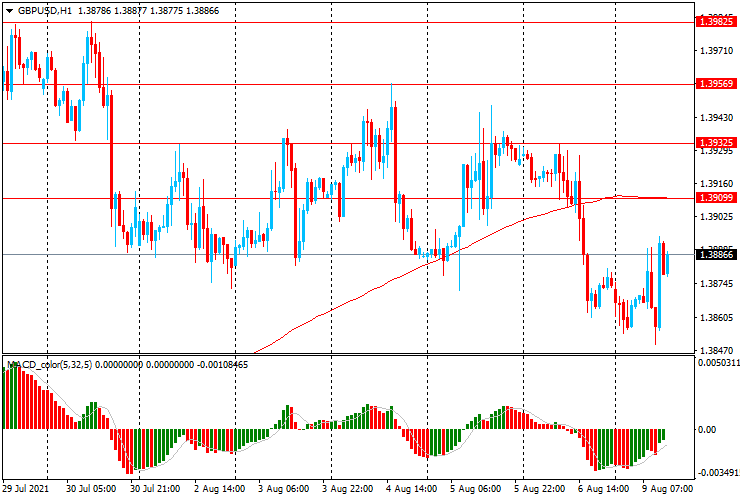Click the 2 Aug 14:00 time label

pyautogui.click(x=219, y=488)
